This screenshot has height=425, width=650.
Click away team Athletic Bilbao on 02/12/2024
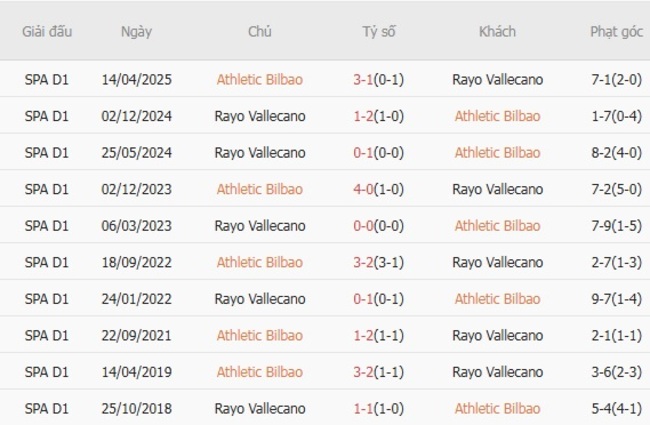497,116
